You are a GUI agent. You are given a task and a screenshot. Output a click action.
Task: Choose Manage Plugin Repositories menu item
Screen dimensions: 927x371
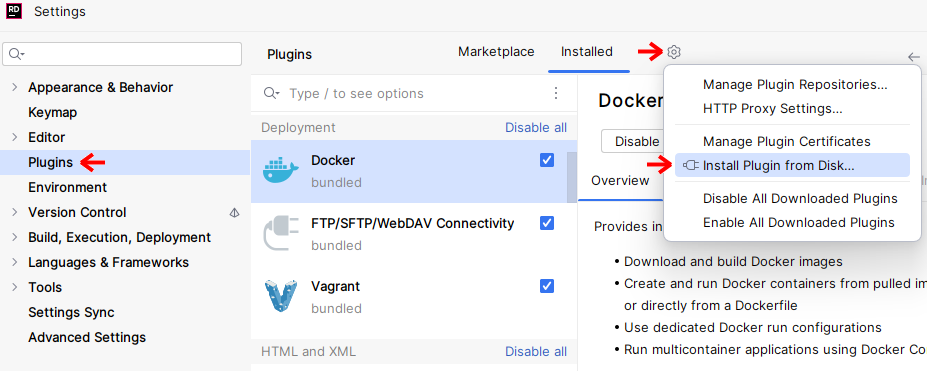(x=795, y=84)
